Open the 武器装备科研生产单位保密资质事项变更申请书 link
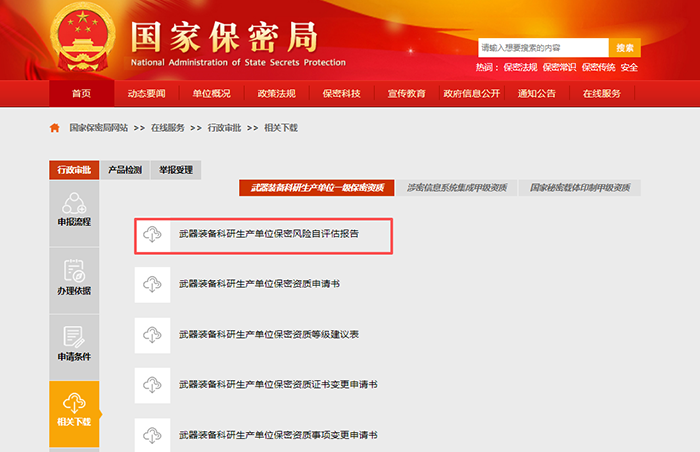This screenshot has height=452, width=700. coord(278,435)
